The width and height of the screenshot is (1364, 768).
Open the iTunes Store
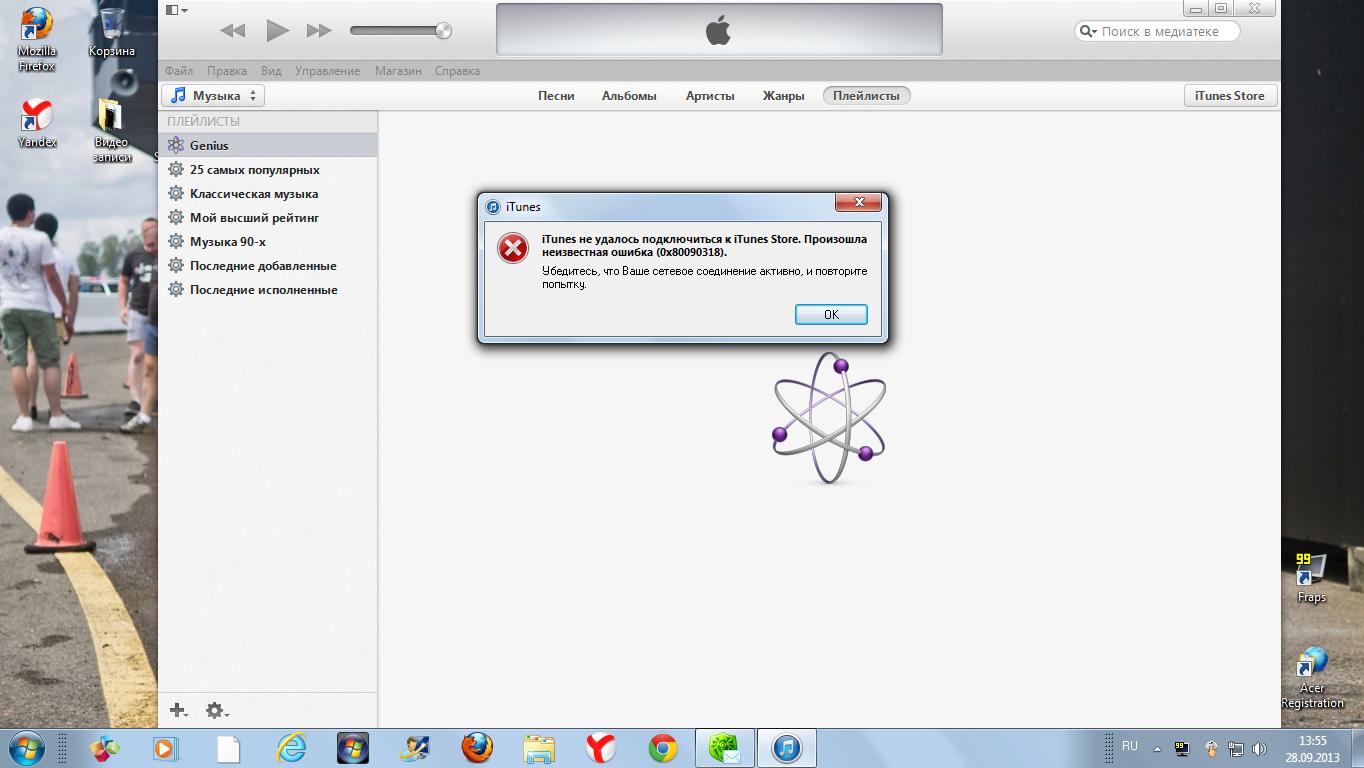pos(1229,96)
